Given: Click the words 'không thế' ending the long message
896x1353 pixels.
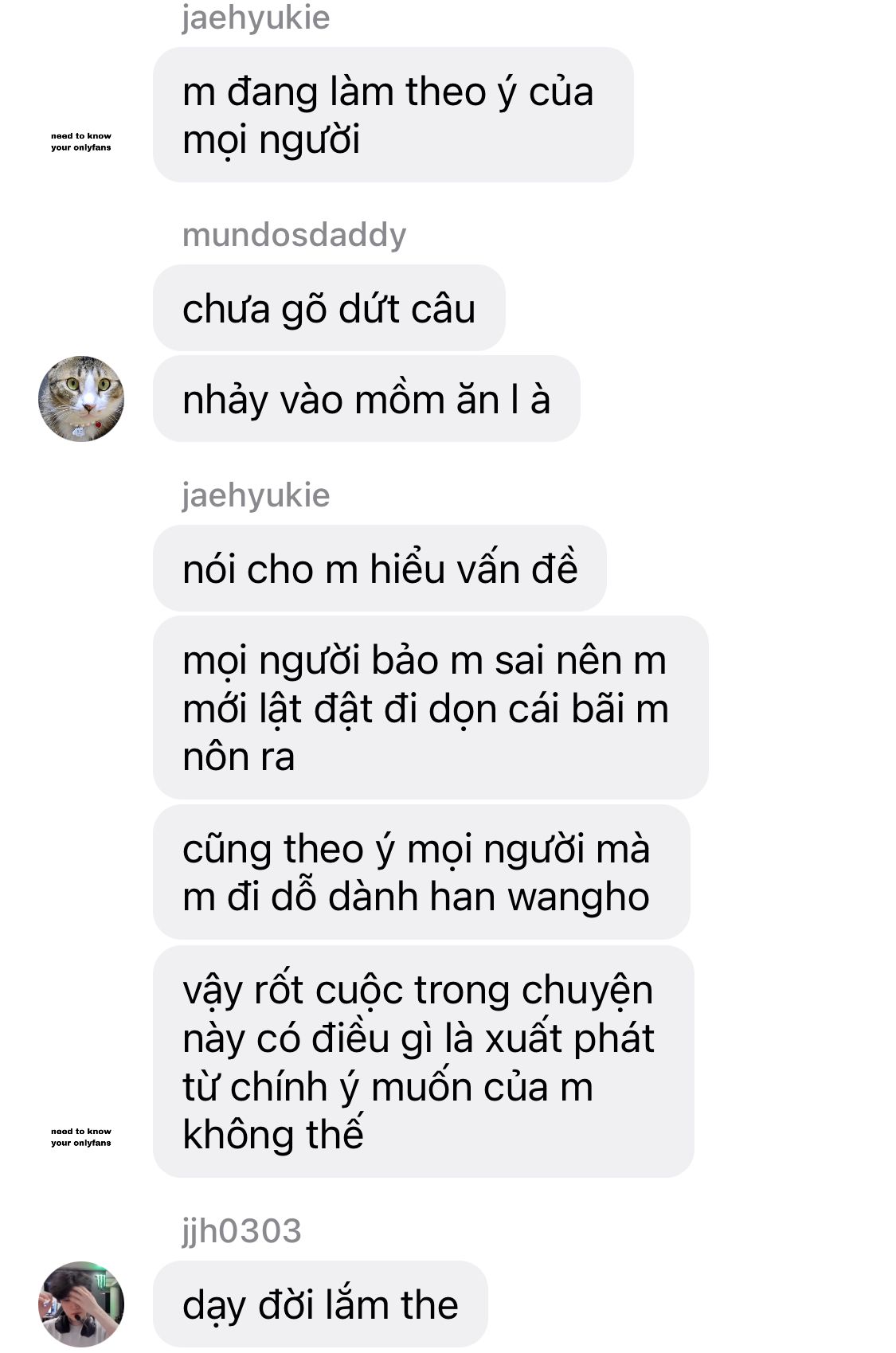Looking at the screenshot, I should coord(273,1134).
